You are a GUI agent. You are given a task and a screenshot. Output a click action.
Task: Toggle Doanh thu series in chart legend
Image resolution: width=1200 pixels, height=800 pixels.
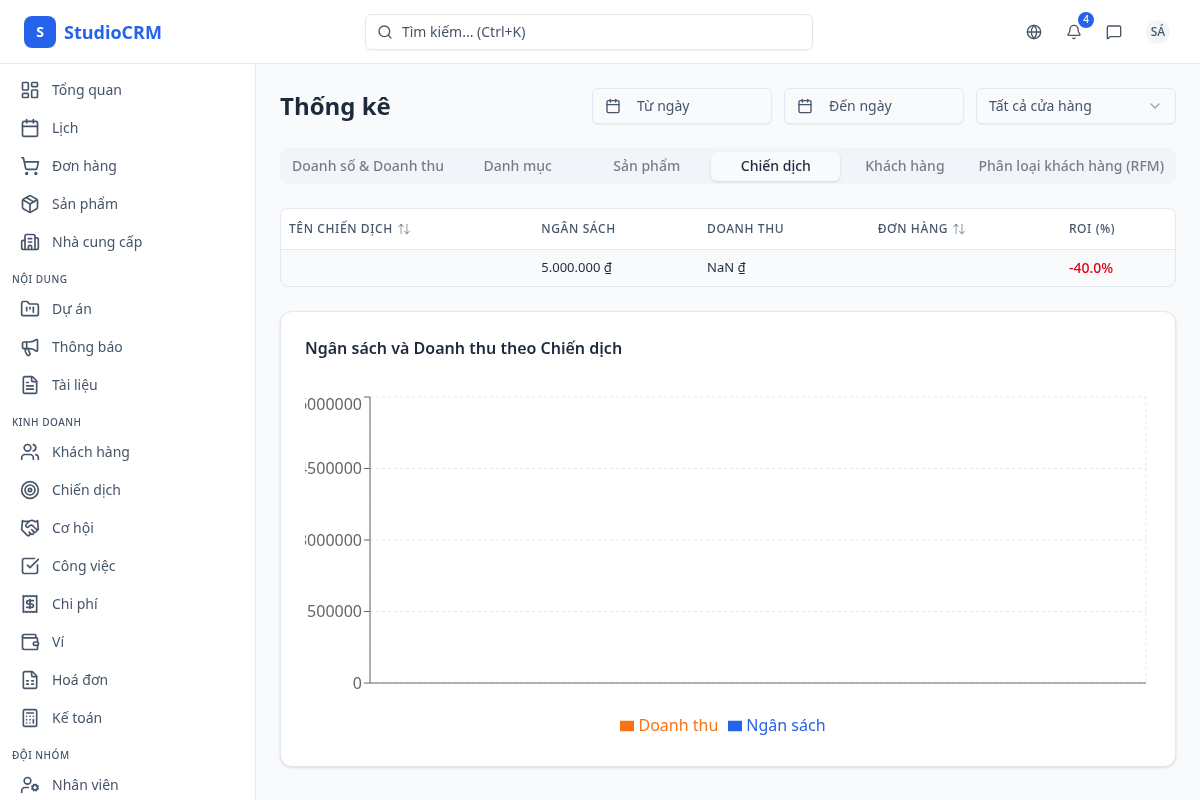tap(669, 726)
